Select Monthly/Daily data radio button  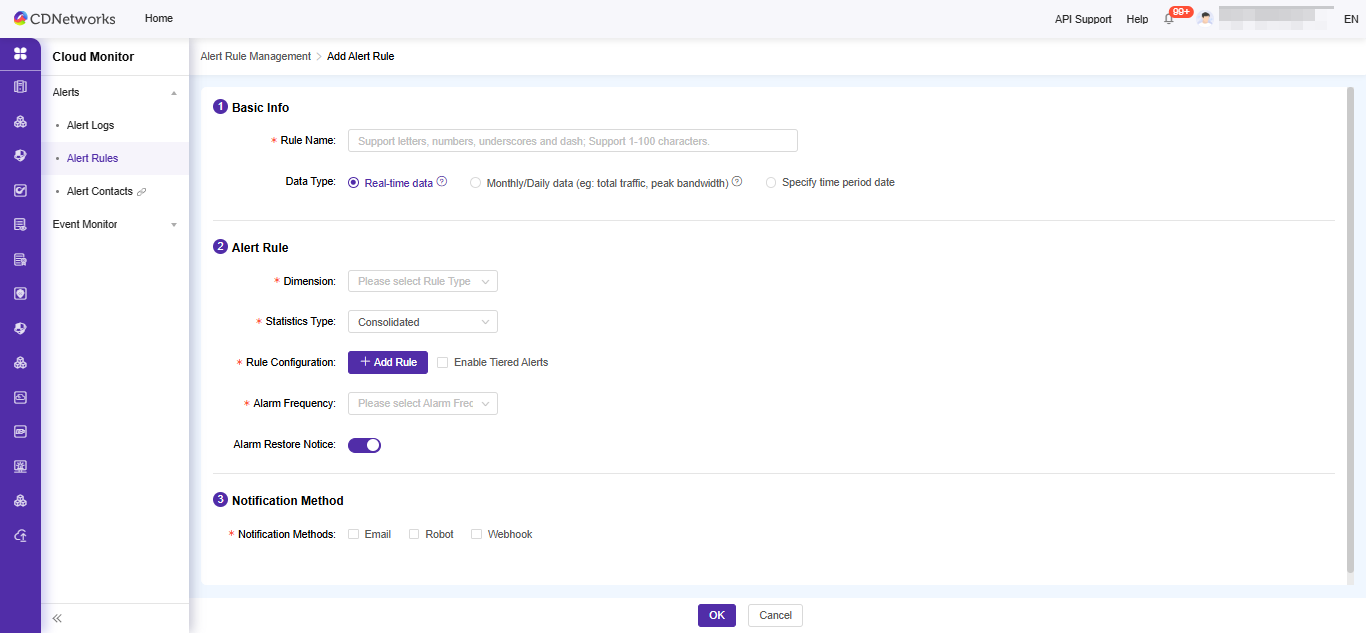(475, 183)
